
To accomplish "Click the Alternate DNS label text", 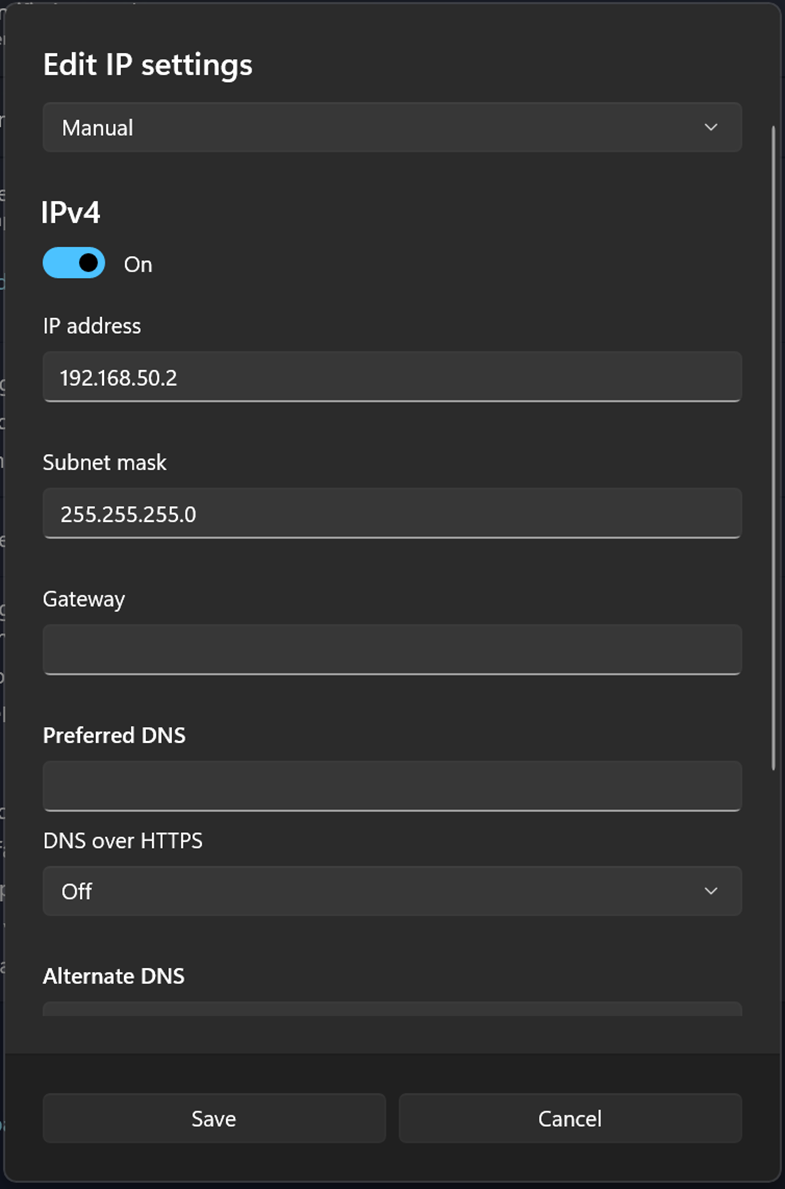I will (x=114, y=976).
